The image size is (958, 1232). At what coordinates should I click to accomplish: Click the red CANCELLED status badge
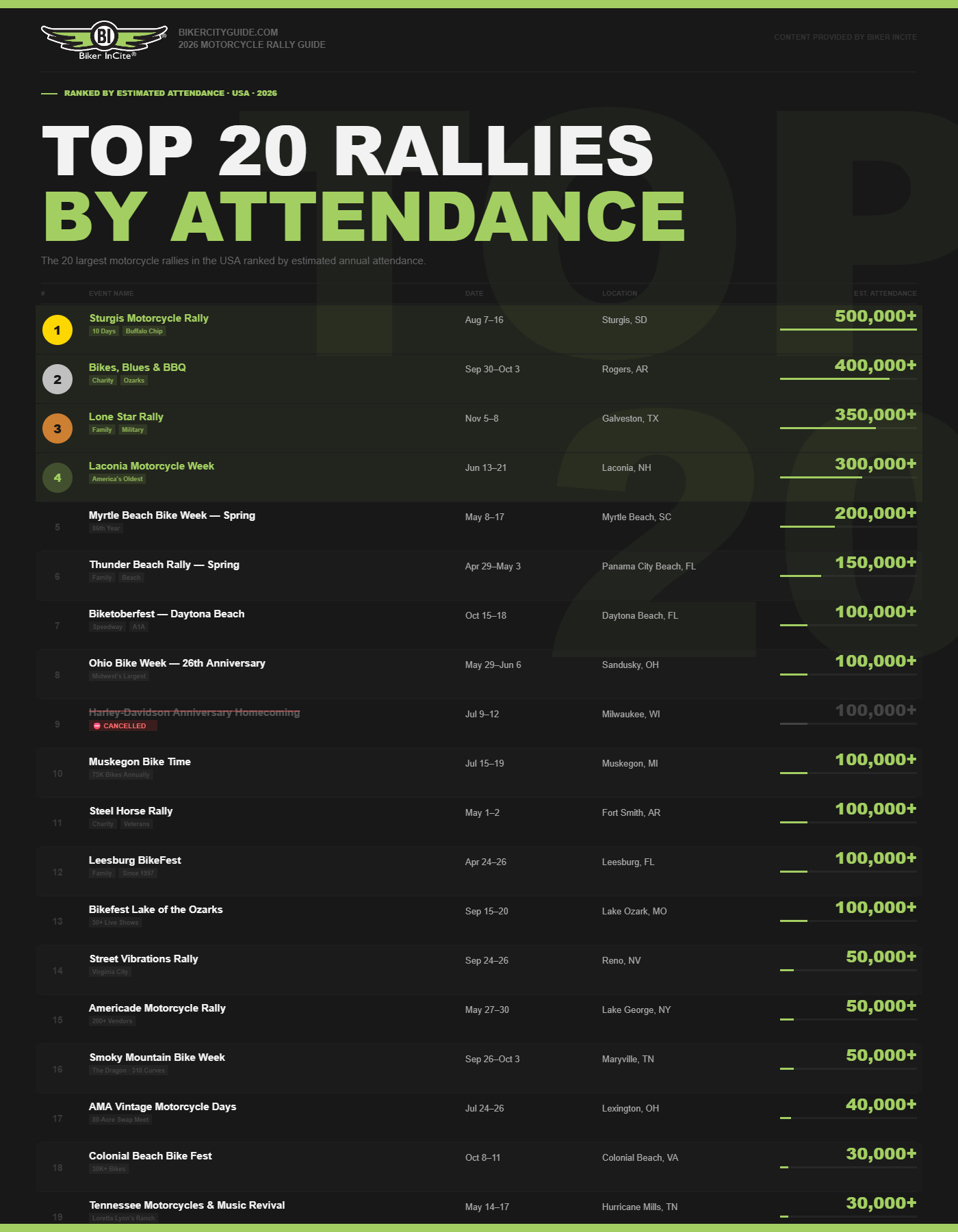(x=123, y=726)
